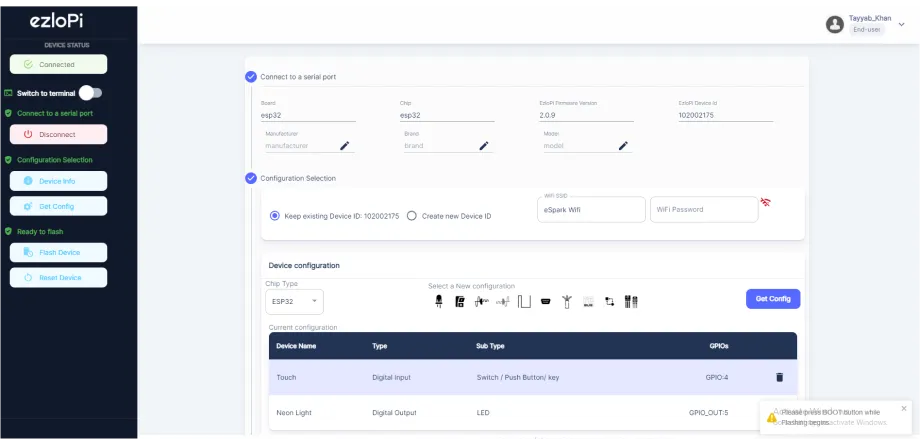Image resolution: width=920 pixels, height=445 pixels.
Task: Select the square-wave PWM configuration icon
Action: click(524, 302)
